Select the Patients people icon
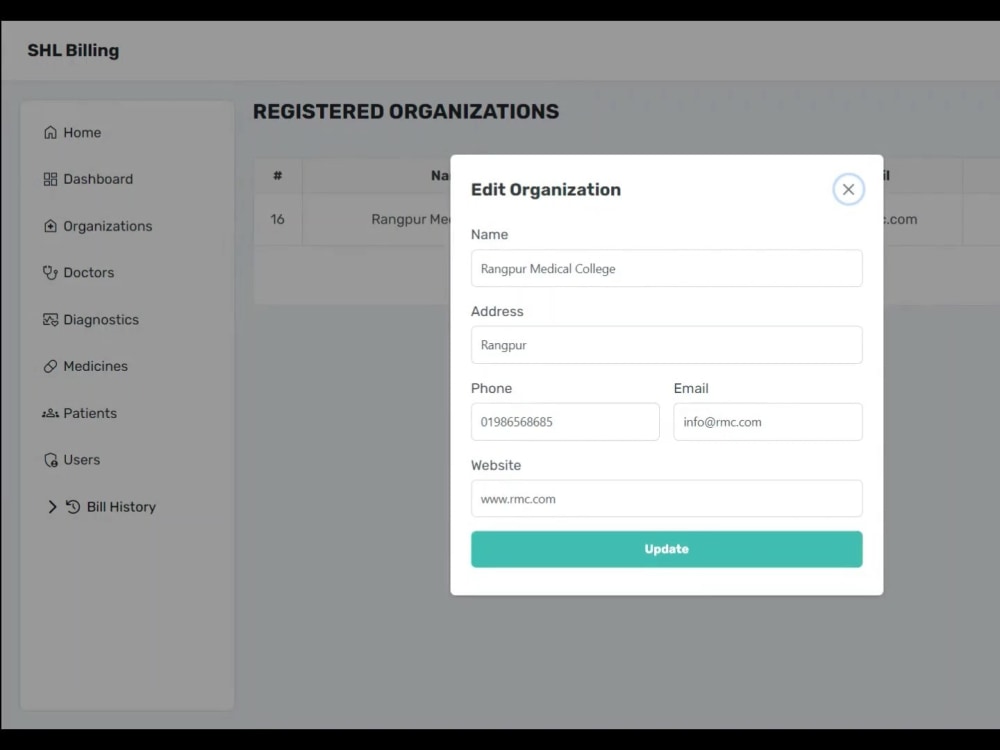 pyautogui.click(x=50, y=413)
